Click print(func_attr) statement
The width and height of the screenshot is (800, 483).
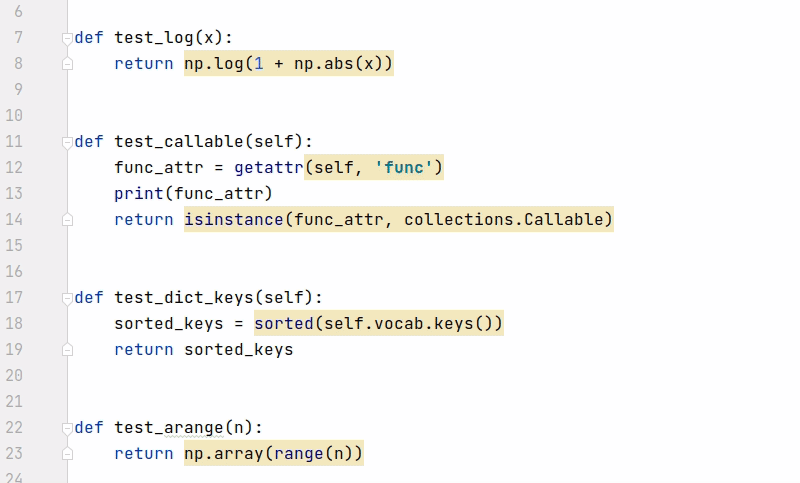pyautogui.click(x=193, y=194)
